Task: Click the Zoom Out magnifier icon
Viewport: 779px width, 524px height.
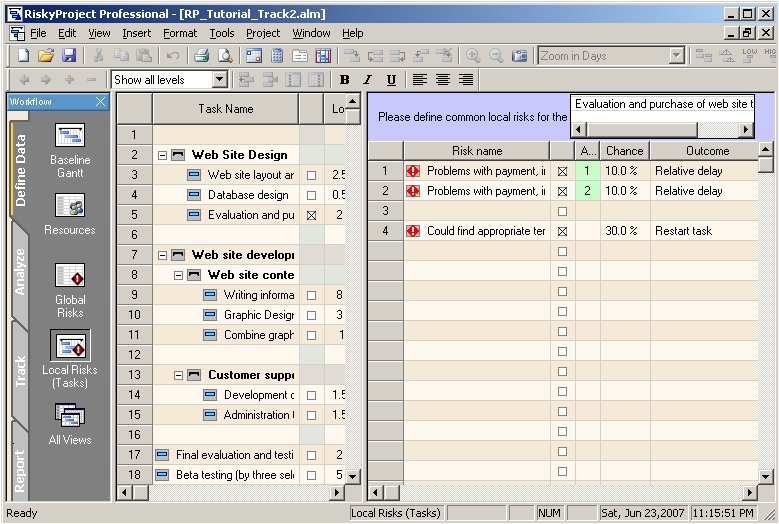Action: [496, 55]
